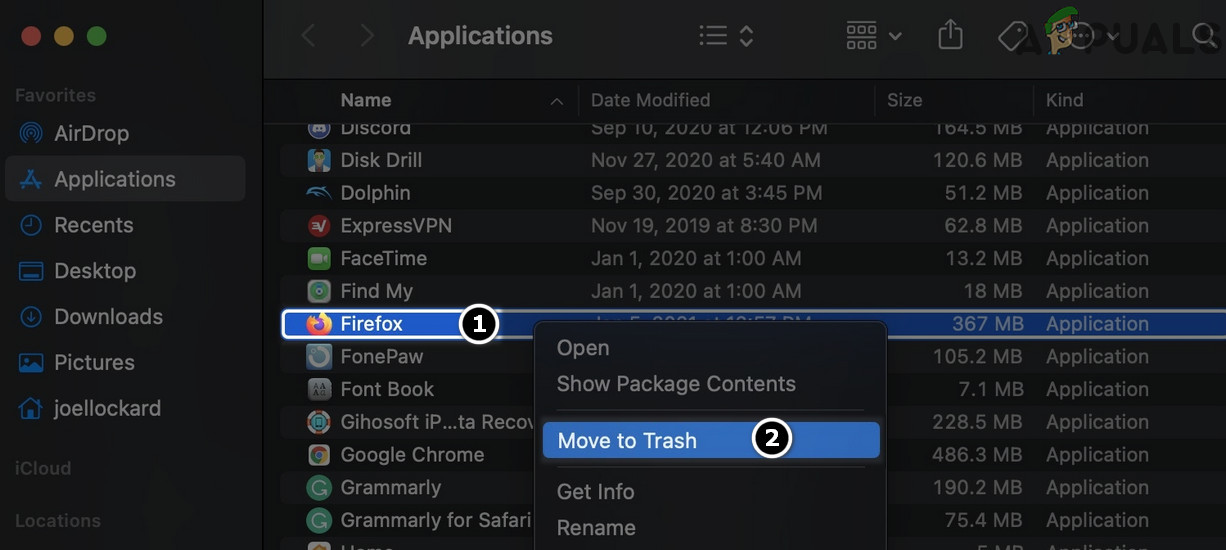Click the Disk Drill app icon
The height and width of the screenshot is (550, 1226).
(x=319, y=160)
